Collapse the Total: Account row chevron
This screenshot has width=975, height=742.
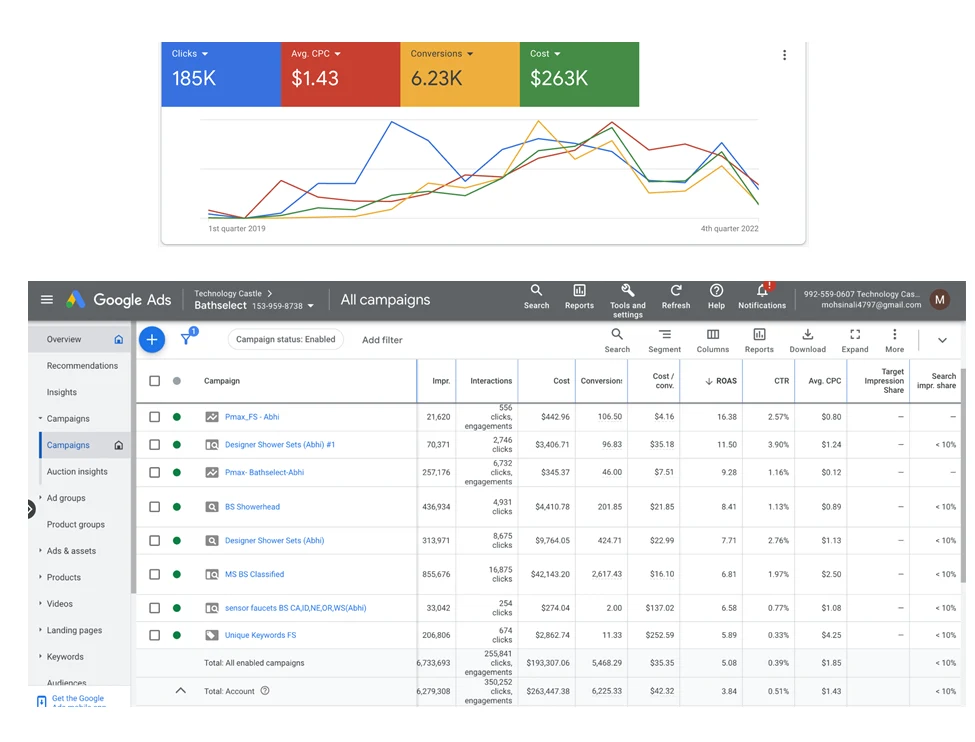coord(181,691)
